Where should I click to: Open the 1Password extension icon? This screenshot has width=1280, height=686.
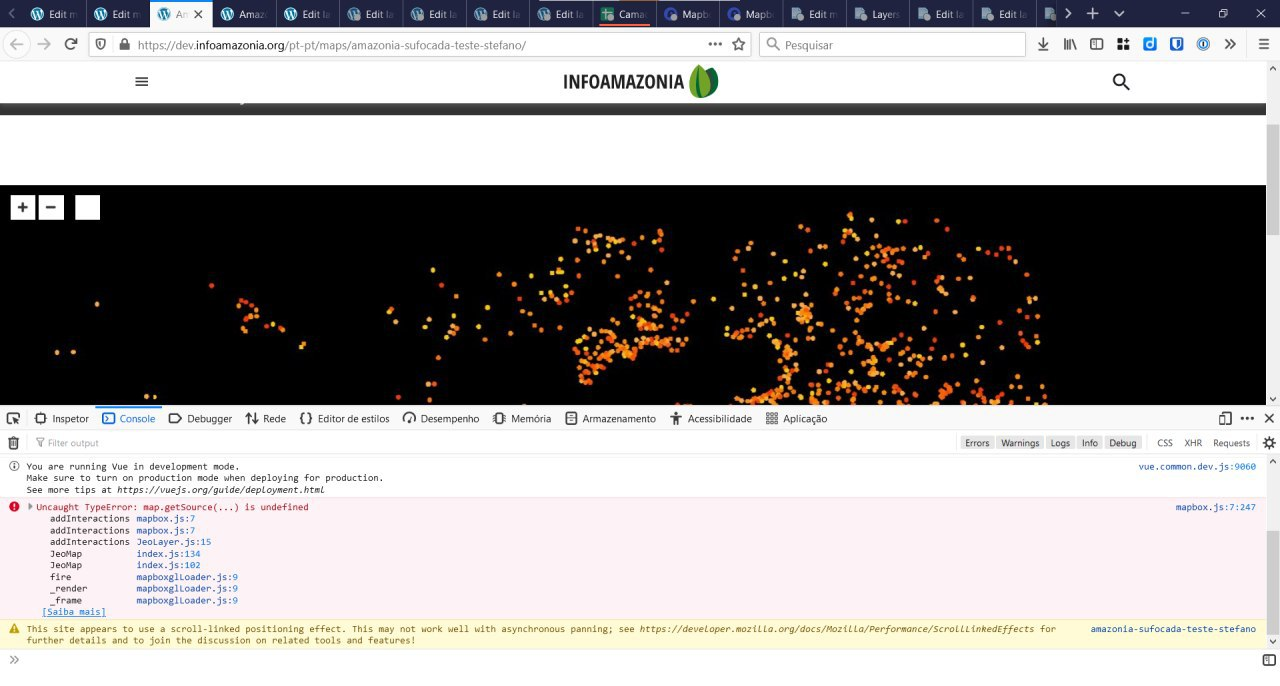(1203, 44)
